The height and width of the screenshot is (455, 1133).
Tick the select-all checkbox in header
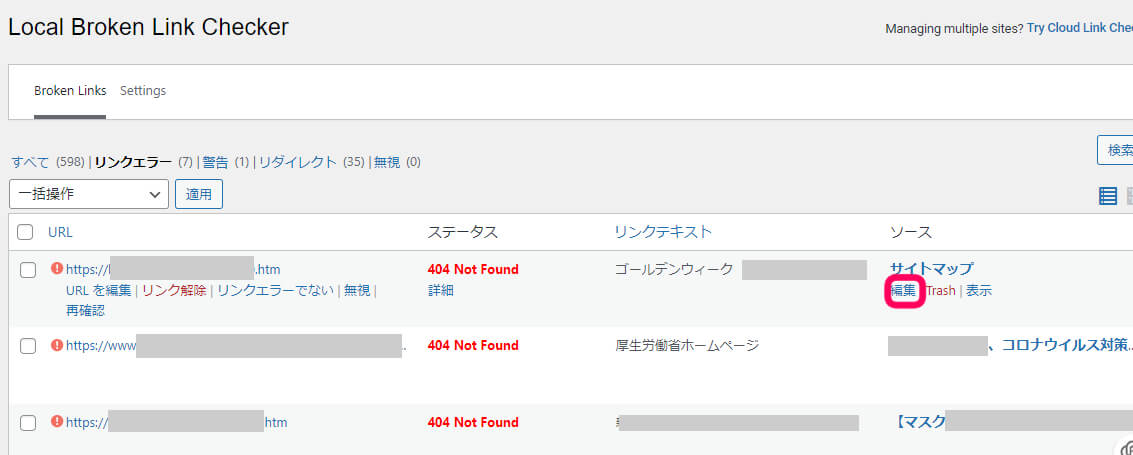tap(25, 232)
